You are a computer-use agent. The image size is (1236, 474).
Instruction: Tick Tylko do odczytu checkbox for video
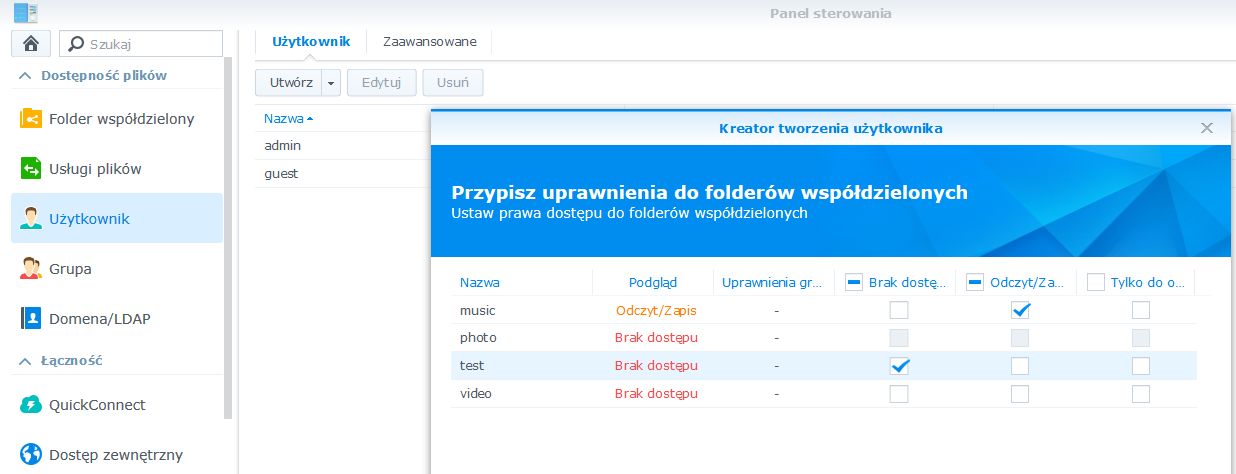pyautogui.click(x=1140, y=394)
